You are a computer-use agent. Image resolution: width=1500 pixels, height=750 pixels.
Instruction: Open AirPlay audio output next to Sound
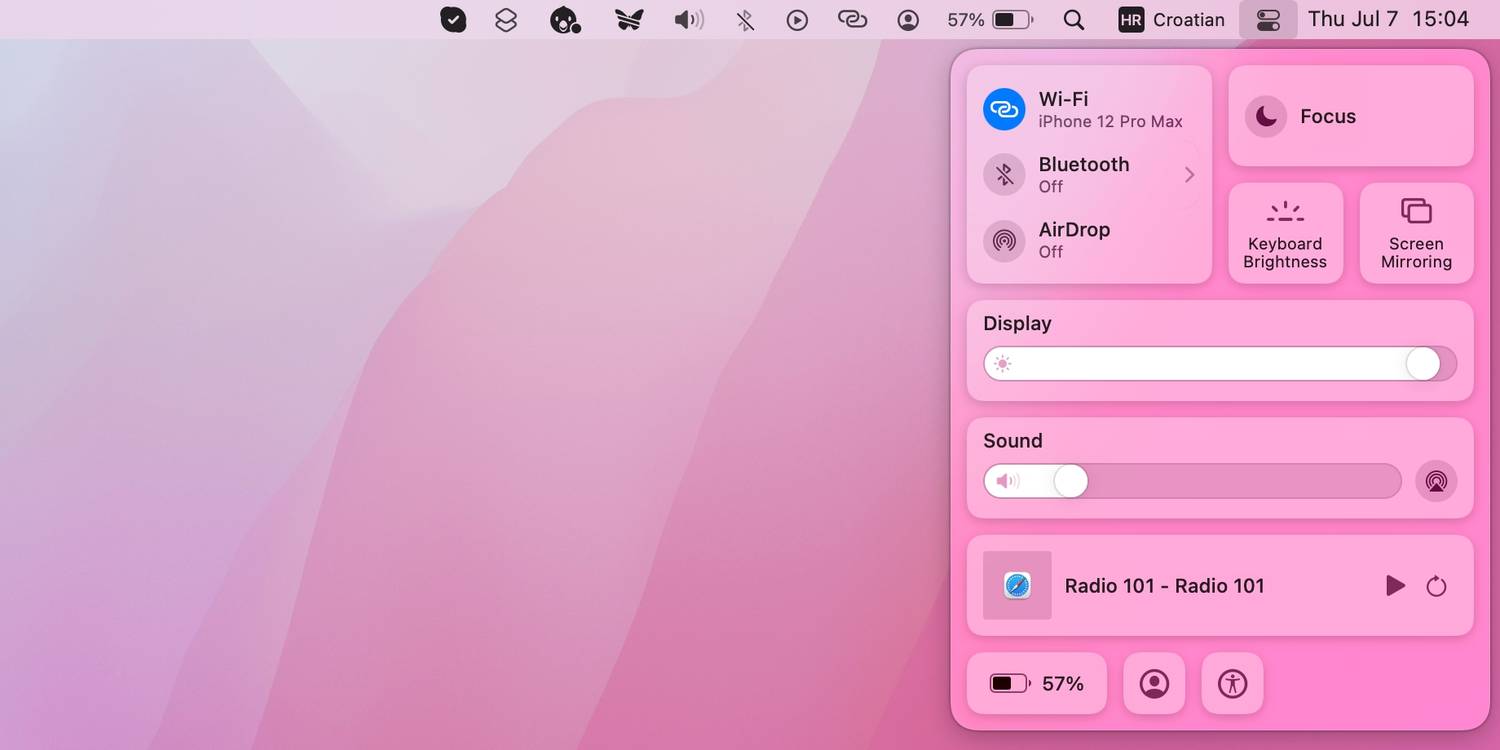tap(1436, 481)
